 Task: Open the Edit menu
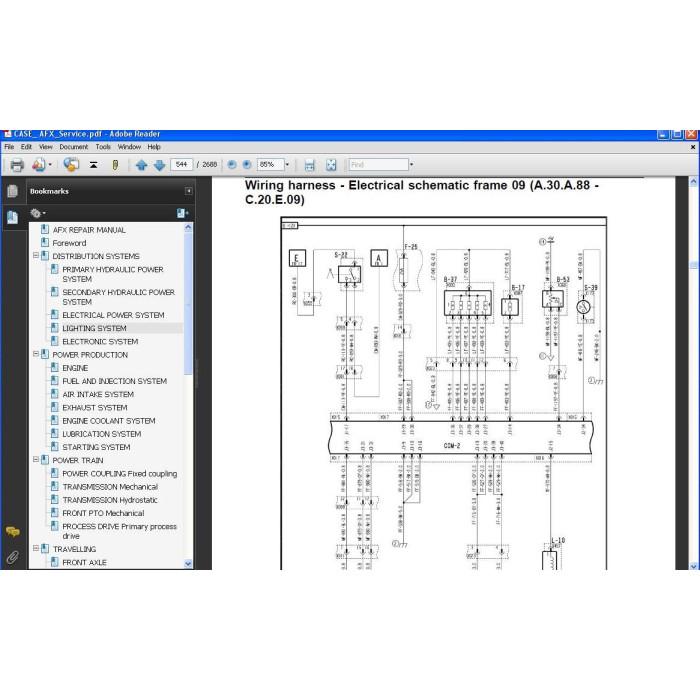[26, 147]
